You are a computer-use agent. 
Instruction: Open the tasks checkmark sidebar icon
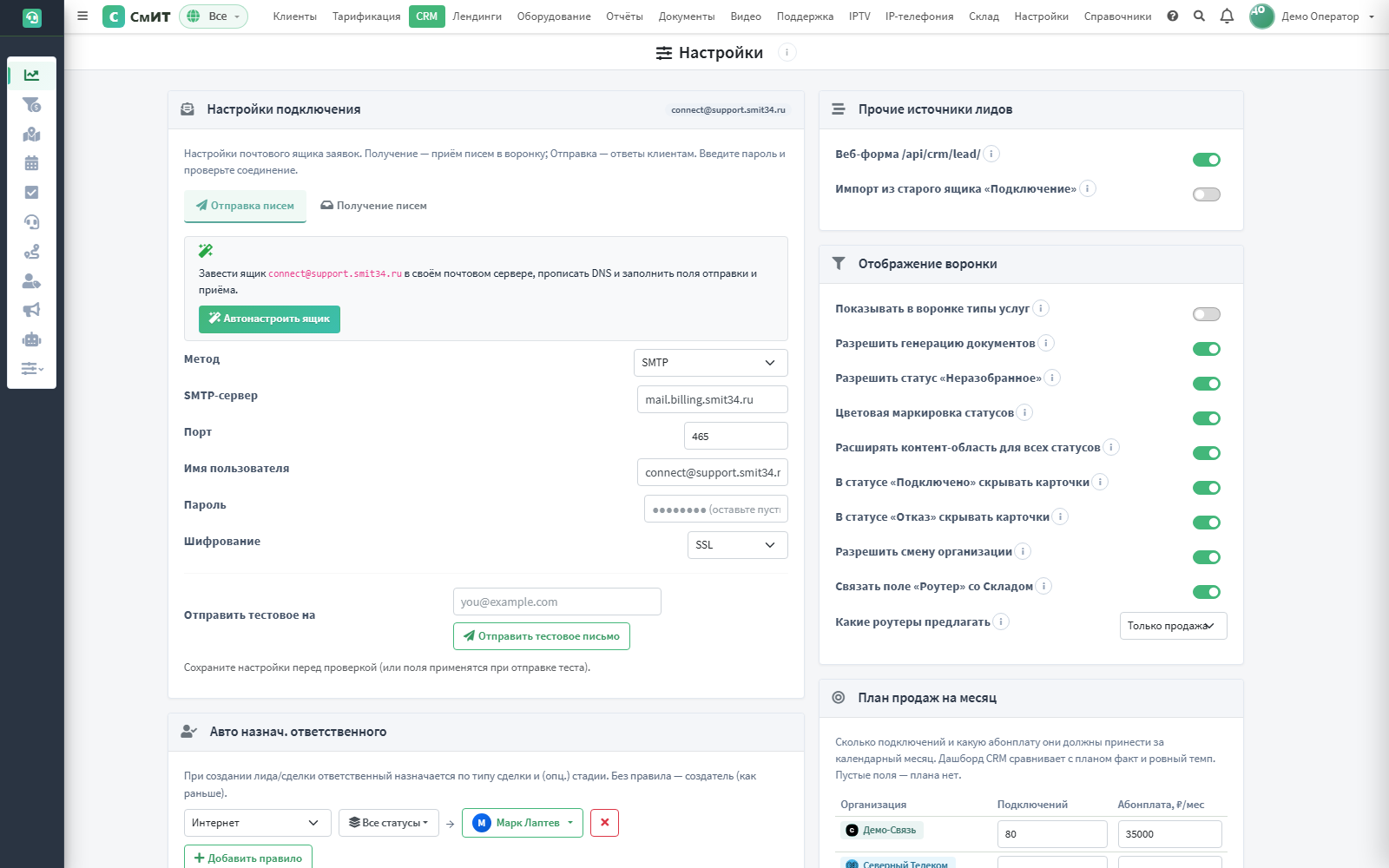pyautogui.click(x=31, y=193)
